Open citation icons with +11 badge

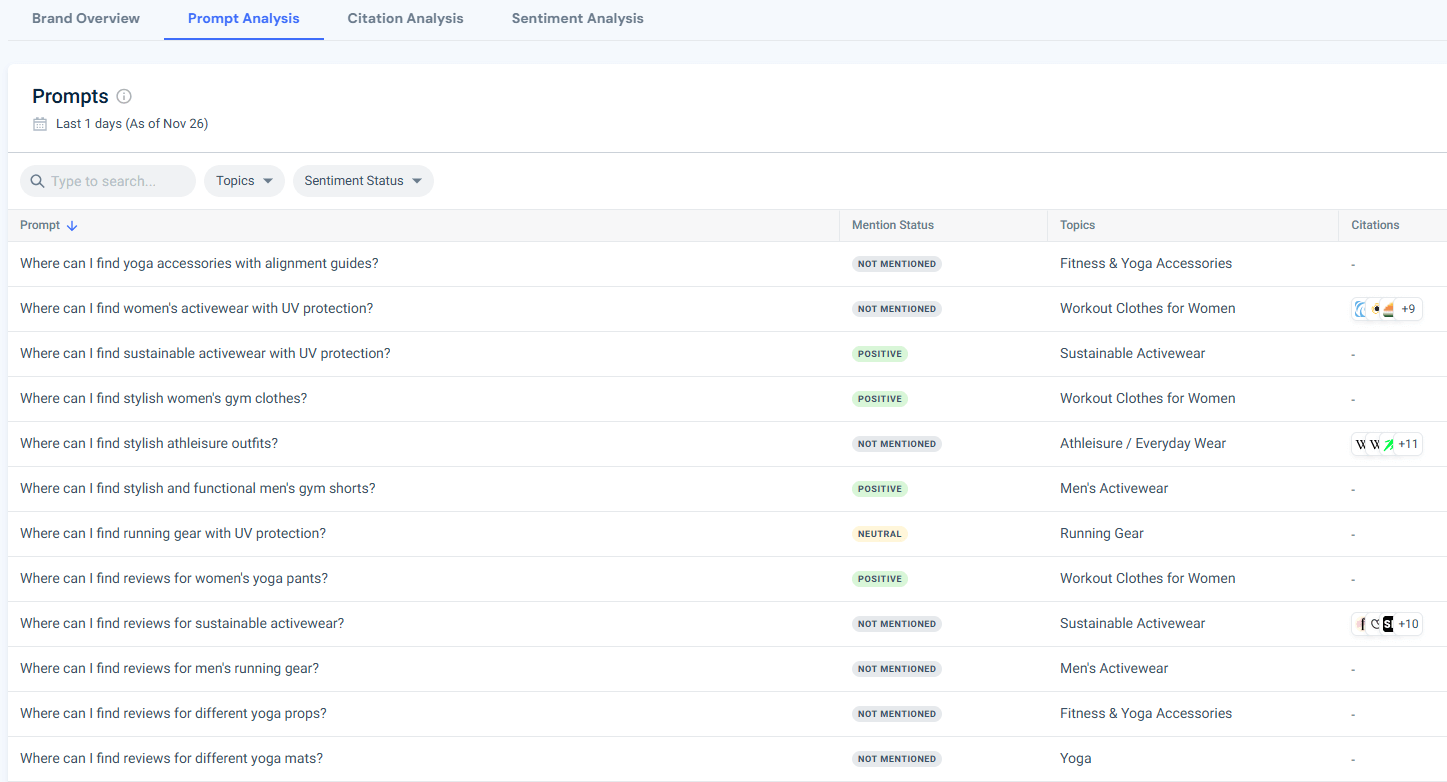point(1387,444)
